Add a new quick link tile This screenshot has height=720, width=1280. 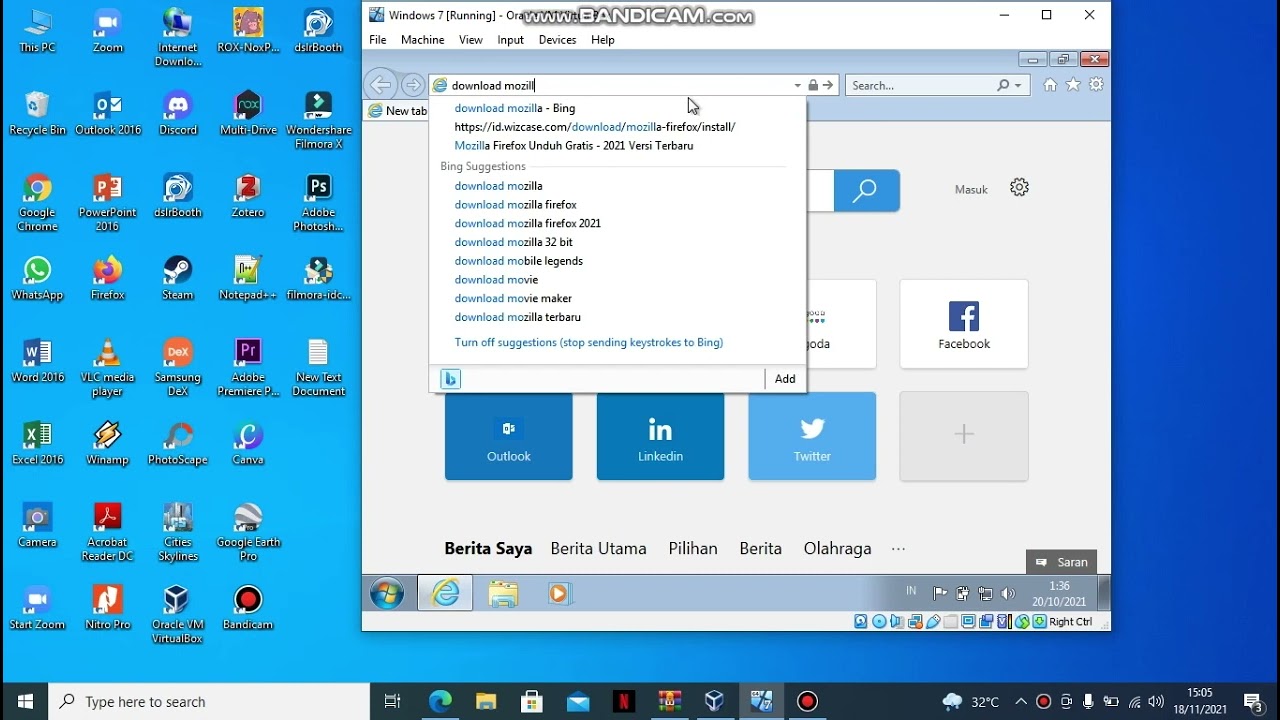[964, 436]
